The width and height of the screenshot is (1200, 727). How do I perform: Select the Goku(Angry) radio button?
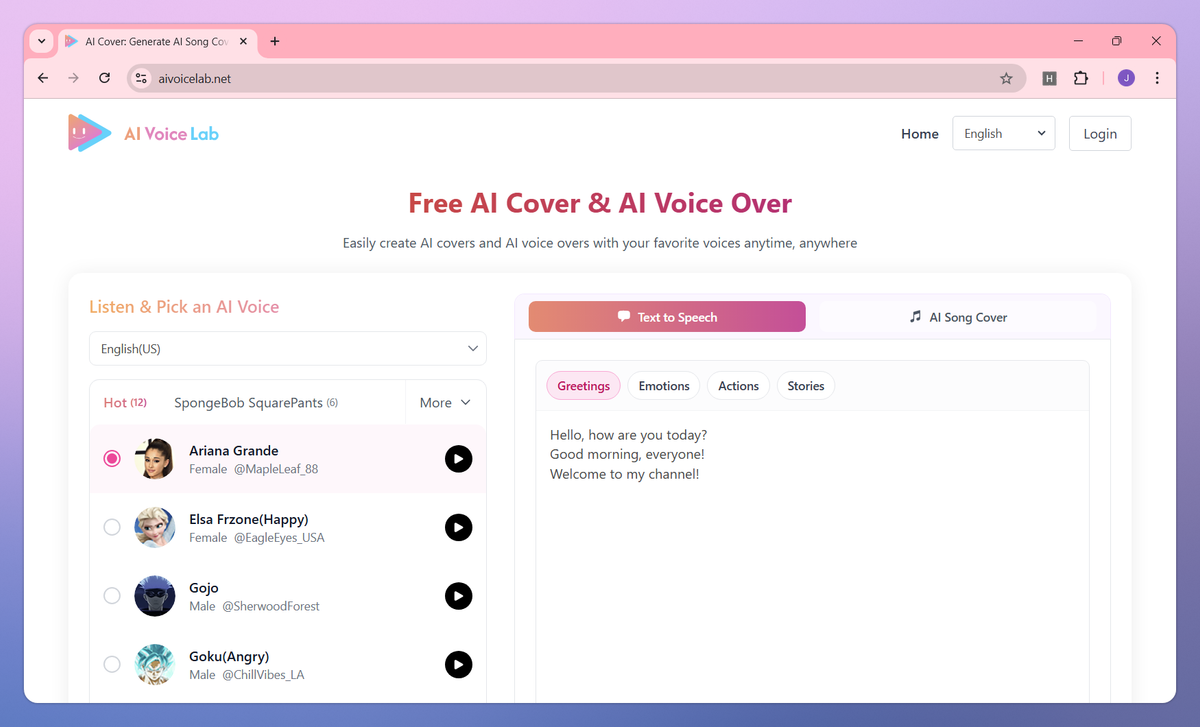coord(112,664)
